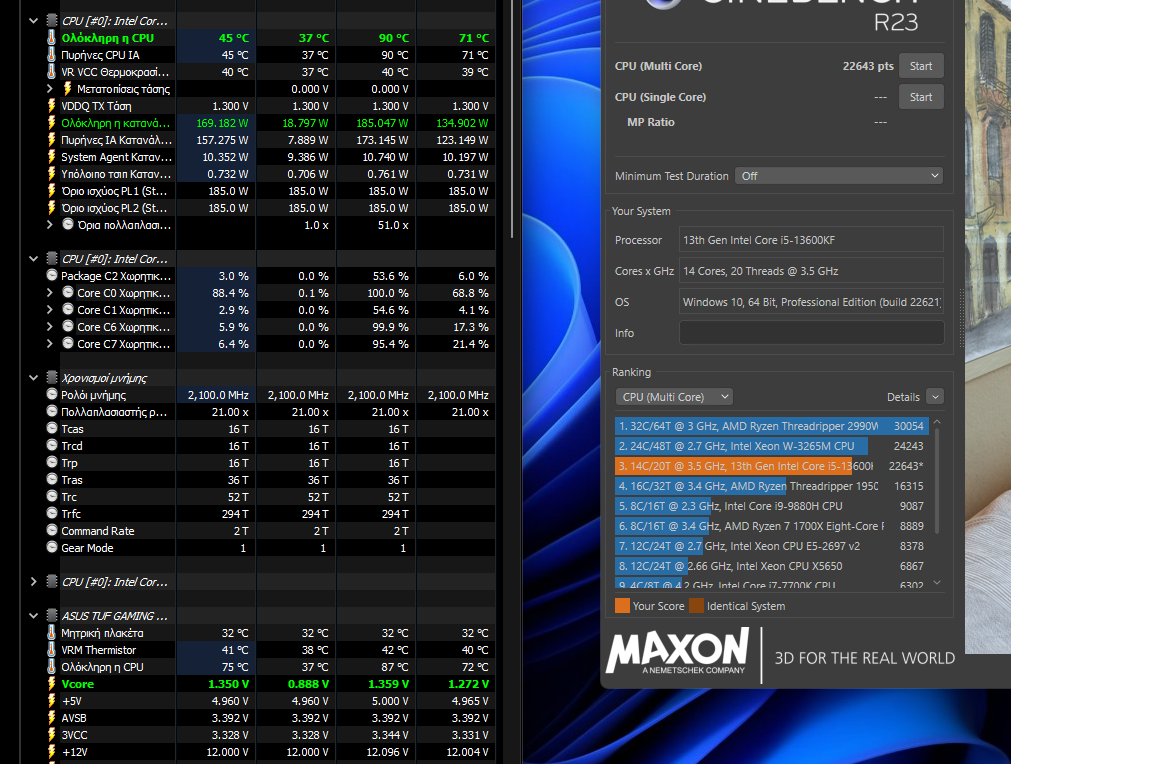The image size is (1152, 764).
Task: Click circle icon beside Πολλαπλασιαστής ρ...
Action: point(51,411)
